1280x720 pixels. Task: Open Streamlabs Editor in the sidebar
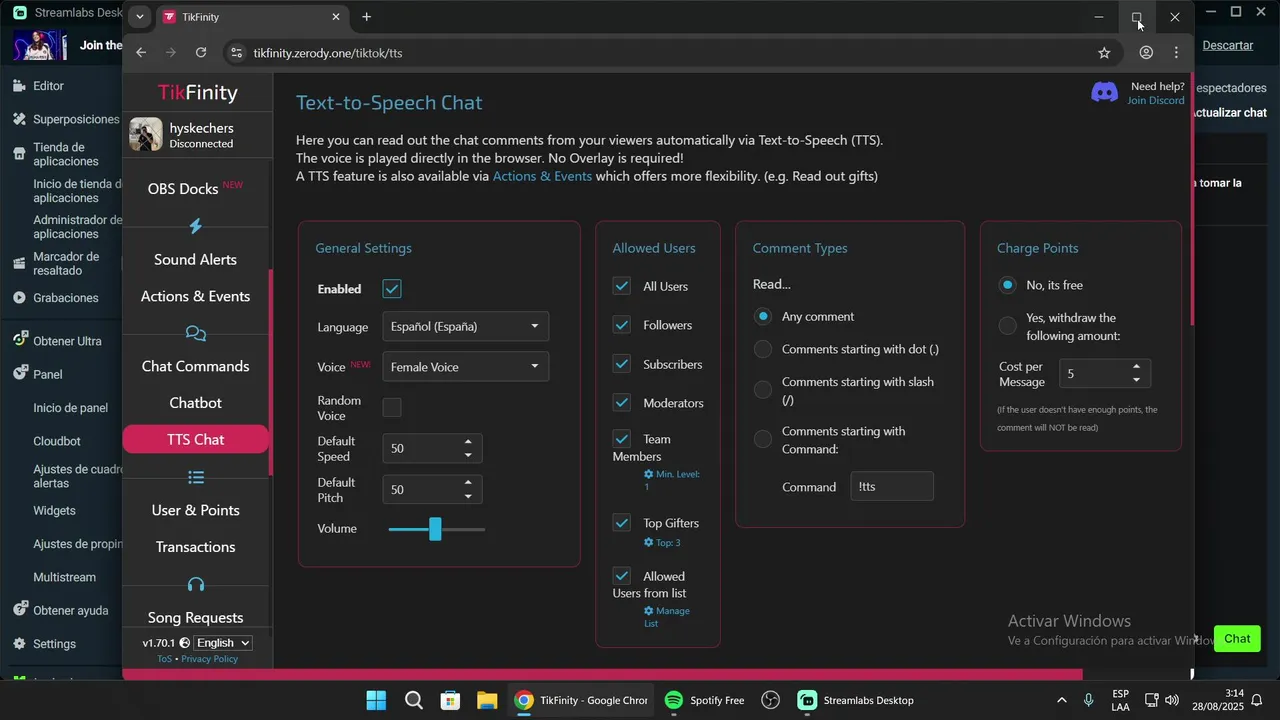pyautogui.click(x=48, y=86)
